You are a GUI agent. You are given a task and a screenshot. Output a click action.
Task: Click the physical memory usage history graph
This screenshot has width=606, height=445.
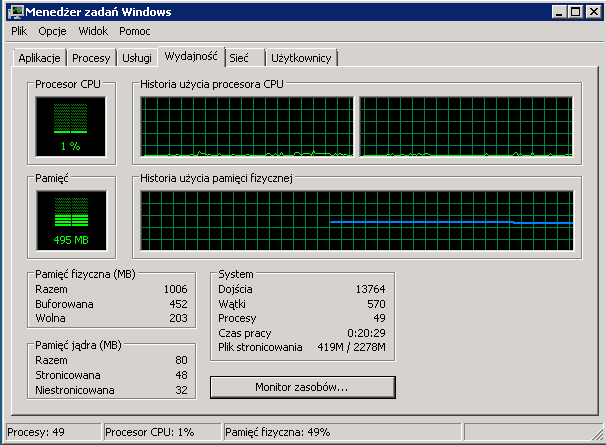pyautogui.click(x=357, y=221)
